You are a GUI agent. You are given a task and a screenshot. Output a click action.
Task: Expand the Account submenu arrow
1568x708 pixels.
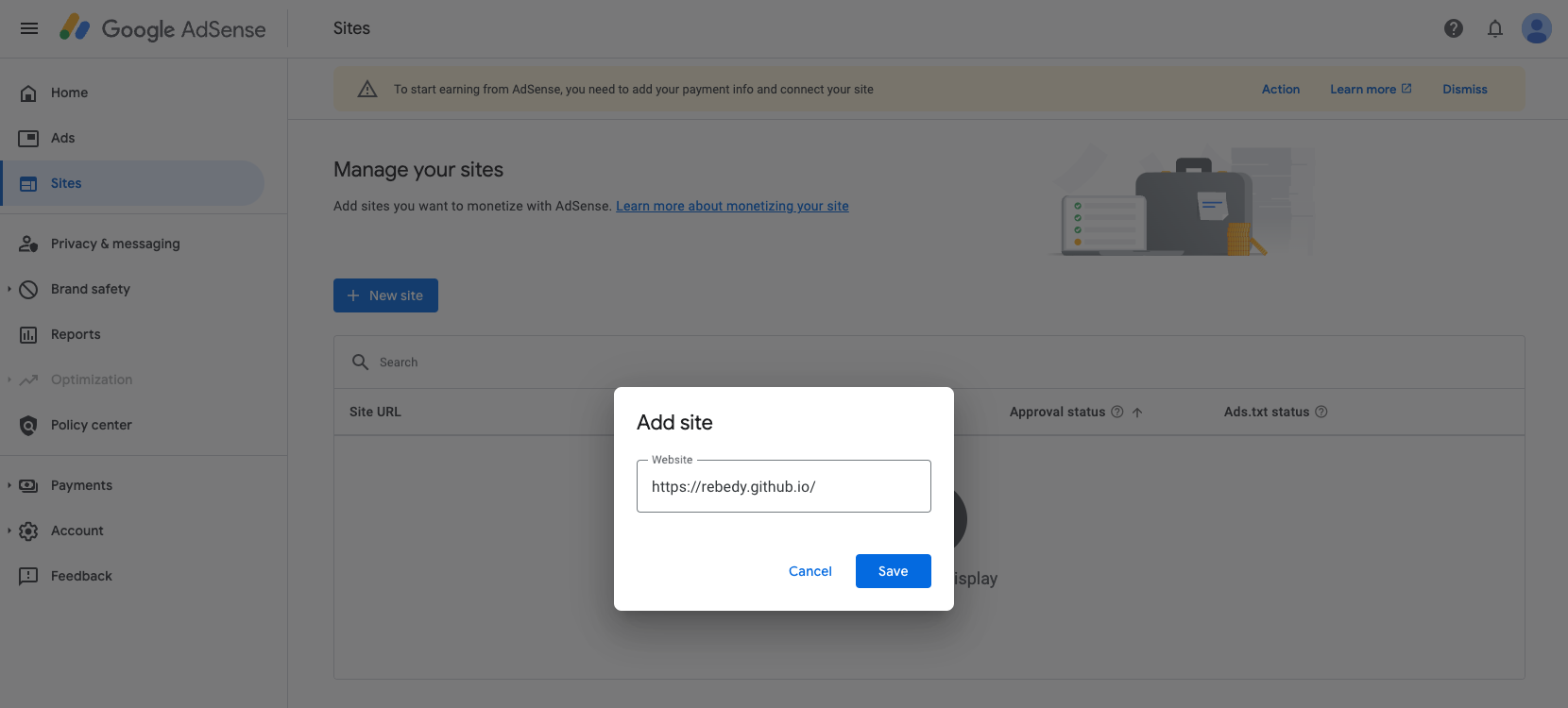click(x=9, y=531)
